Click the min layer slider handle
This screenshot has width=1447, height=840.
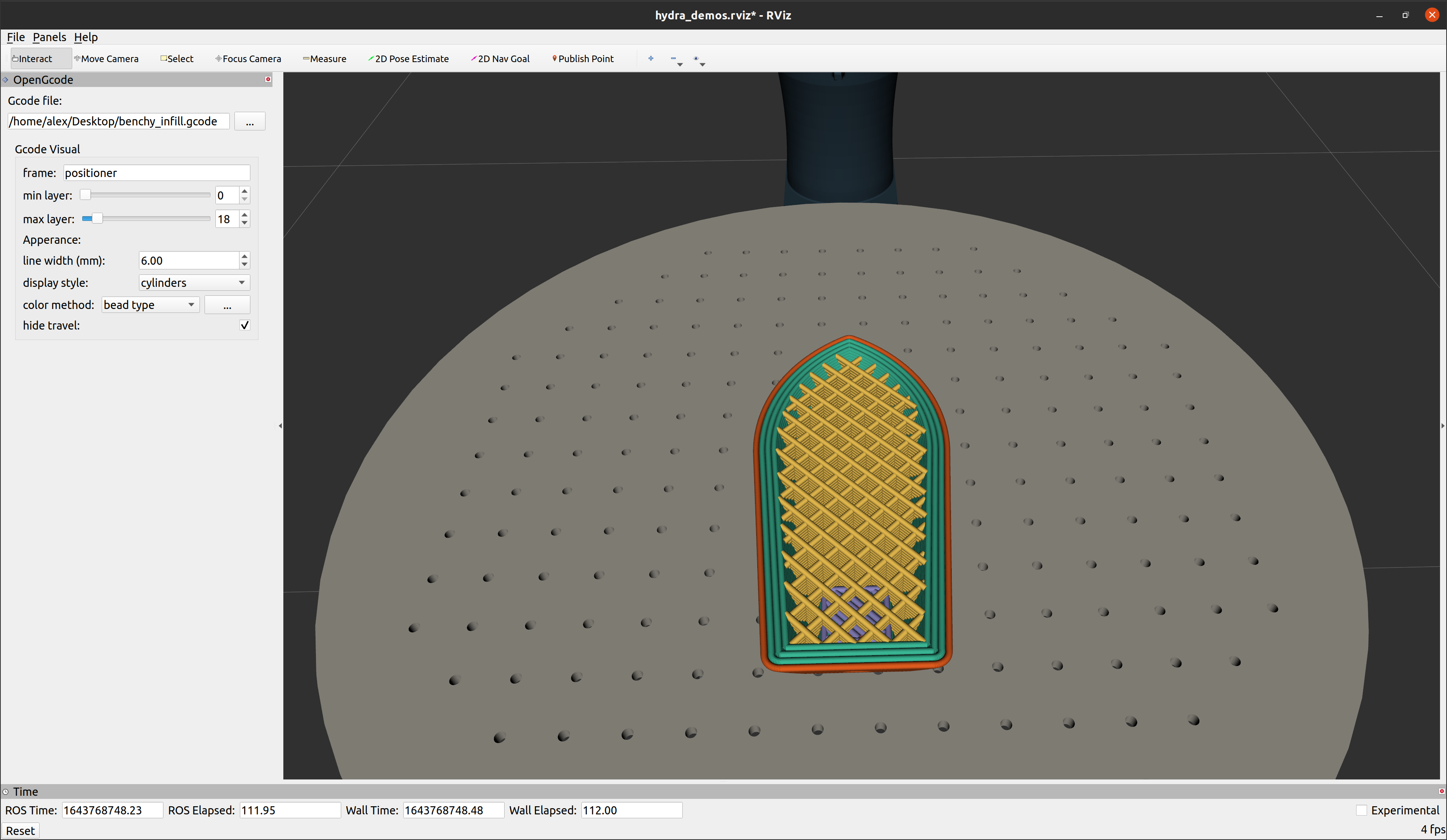coord(85,195)
